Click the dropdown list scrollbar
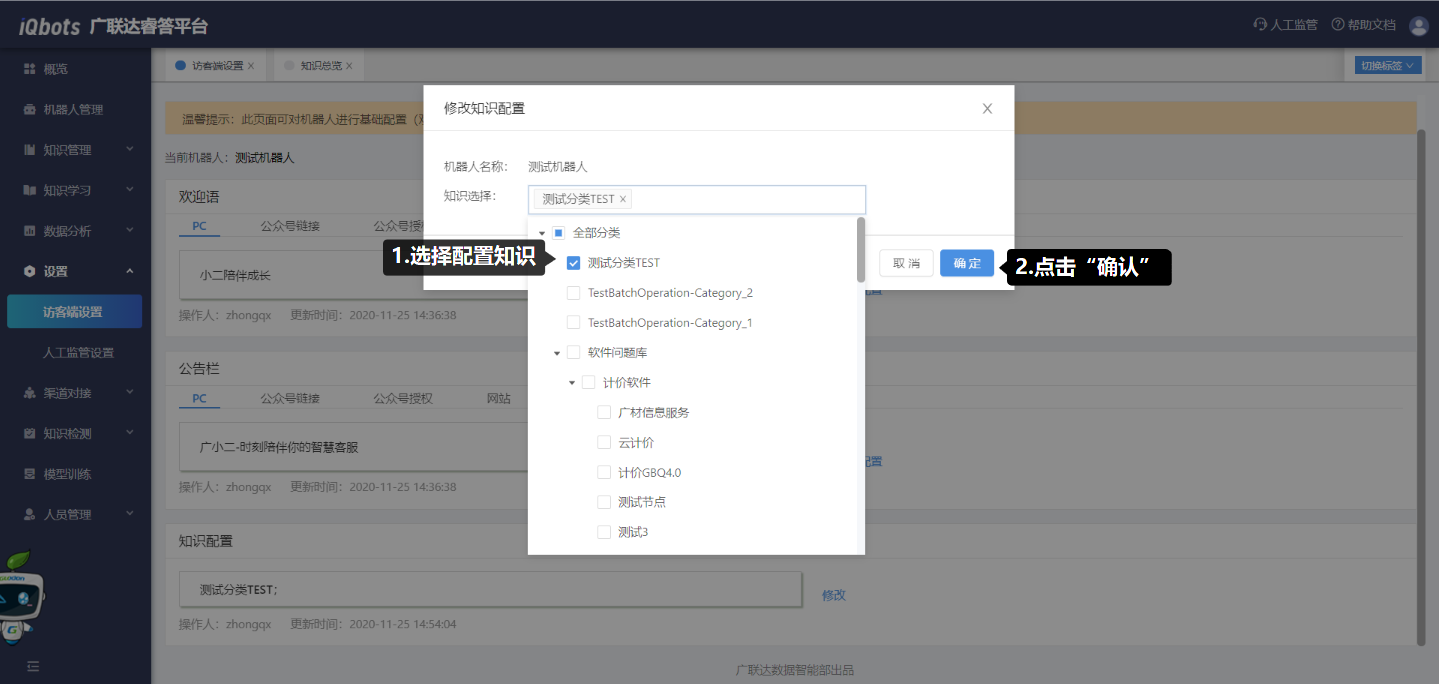This screenshot has width=1440, height=684. pyautogui.click(x=860, y=250)
